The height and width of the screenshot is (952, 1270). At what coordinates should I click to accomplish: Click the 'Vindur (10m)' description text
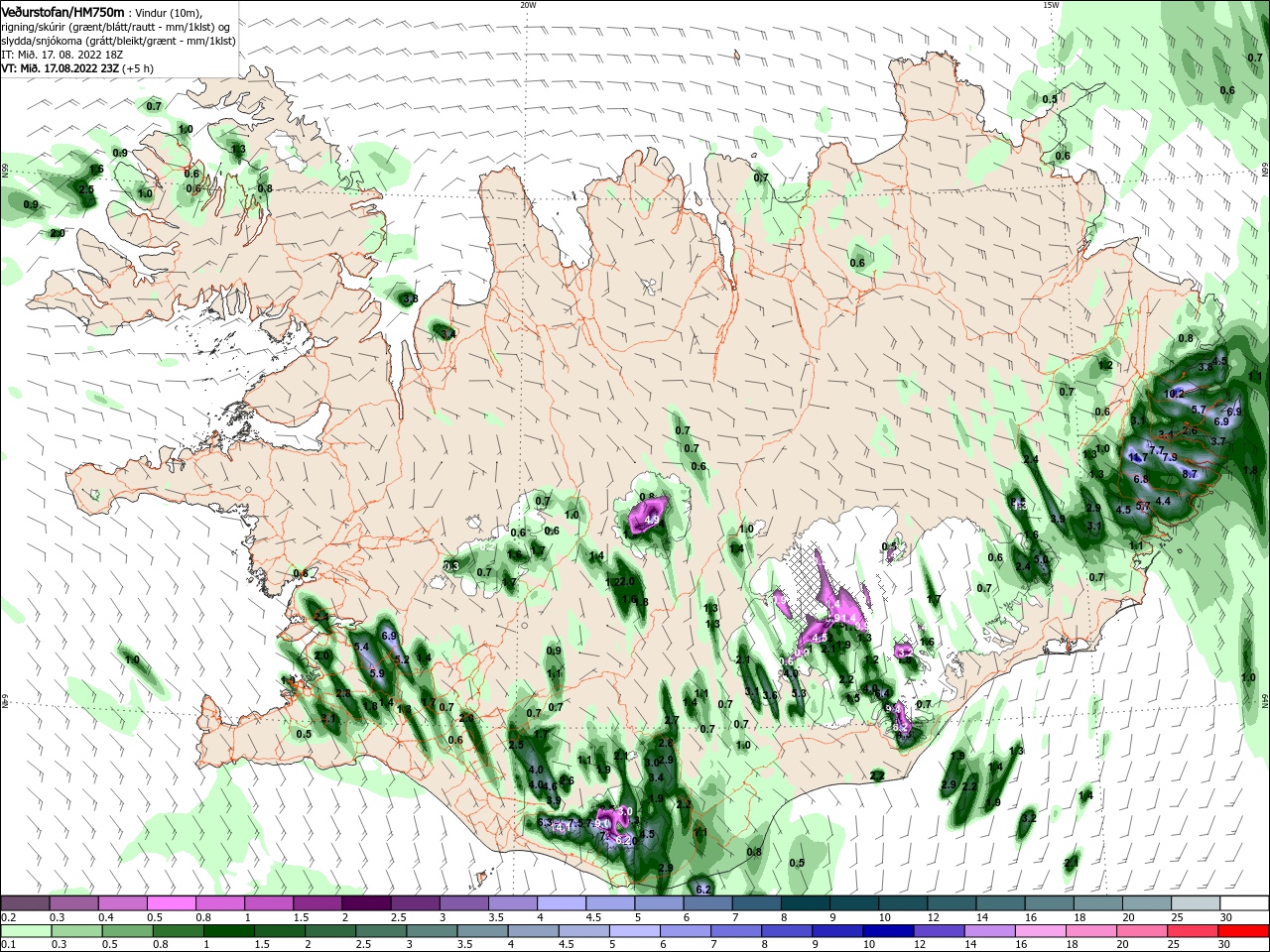click(x=169, y=12)
